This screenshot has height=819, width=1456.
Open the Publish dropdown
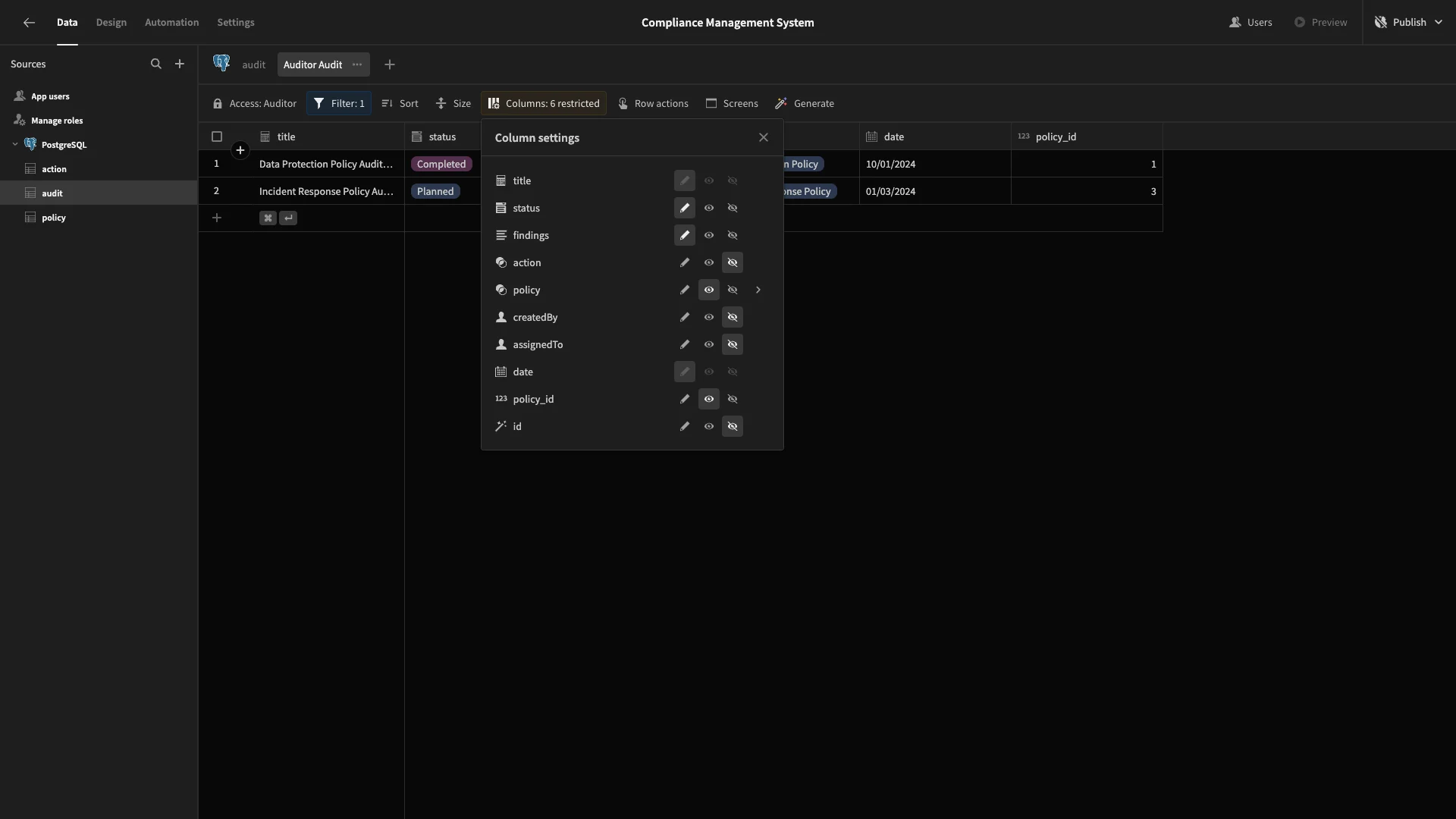click(x=1408, y=22)
